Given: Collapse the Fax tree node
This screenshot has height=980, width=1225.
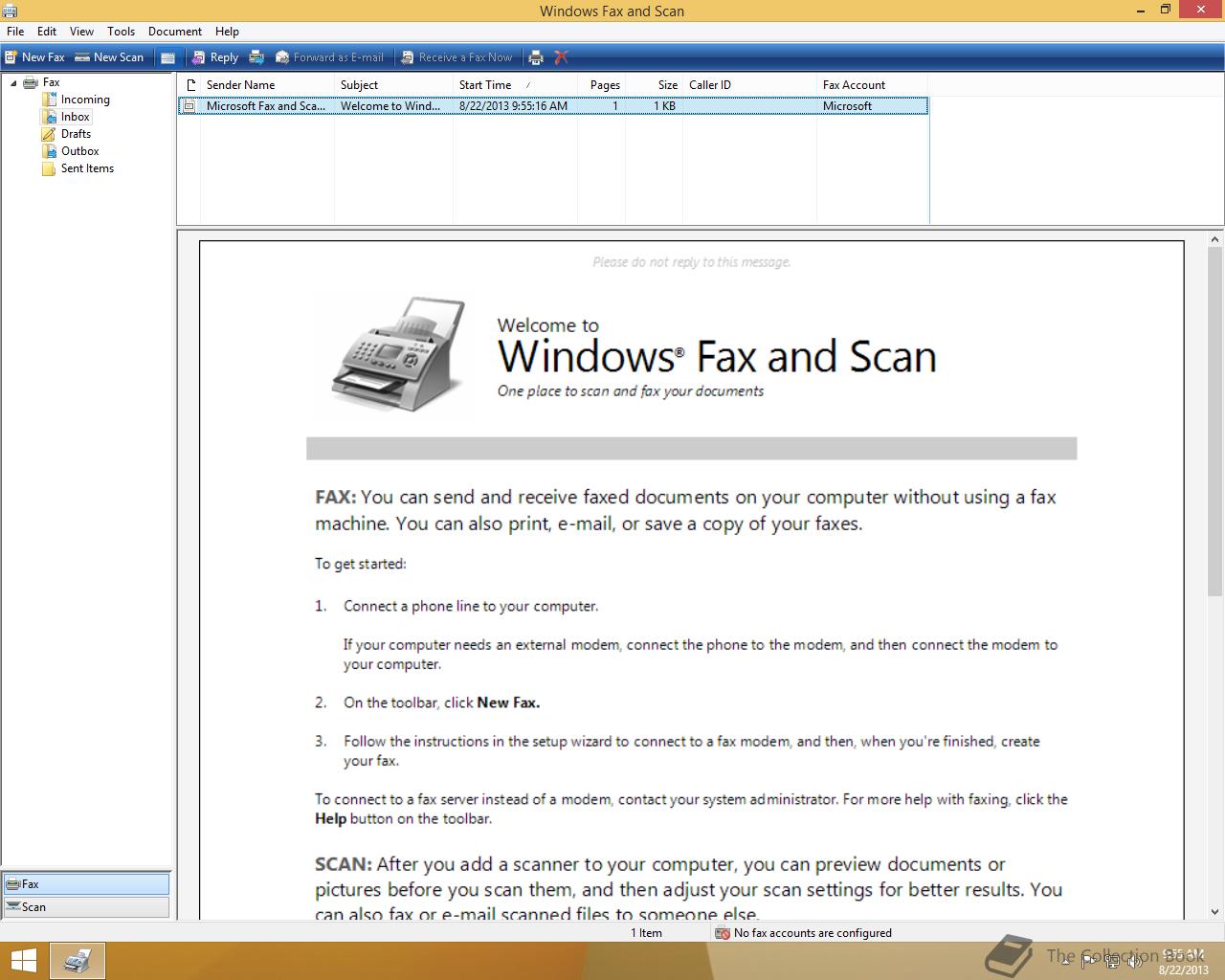Looking at the screenshot, I should click(13, 83).
